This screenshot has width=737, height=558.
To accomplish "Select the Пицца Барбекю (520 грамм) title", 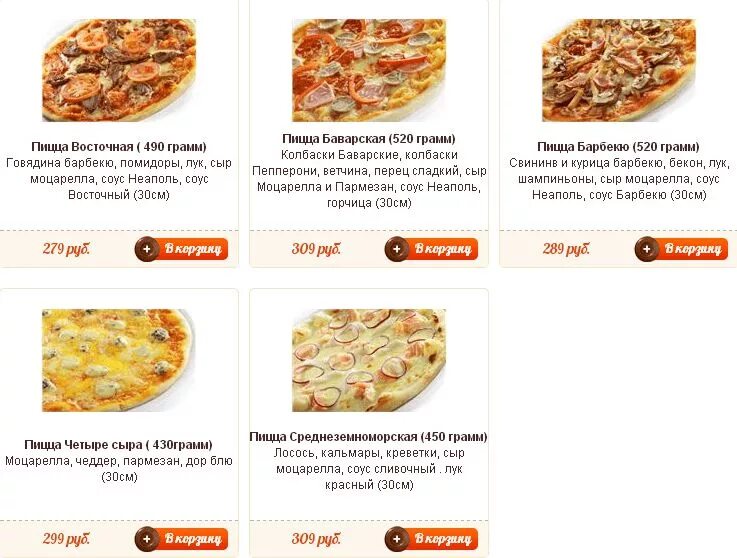I will pyautogui.click(x=619, y=147).
